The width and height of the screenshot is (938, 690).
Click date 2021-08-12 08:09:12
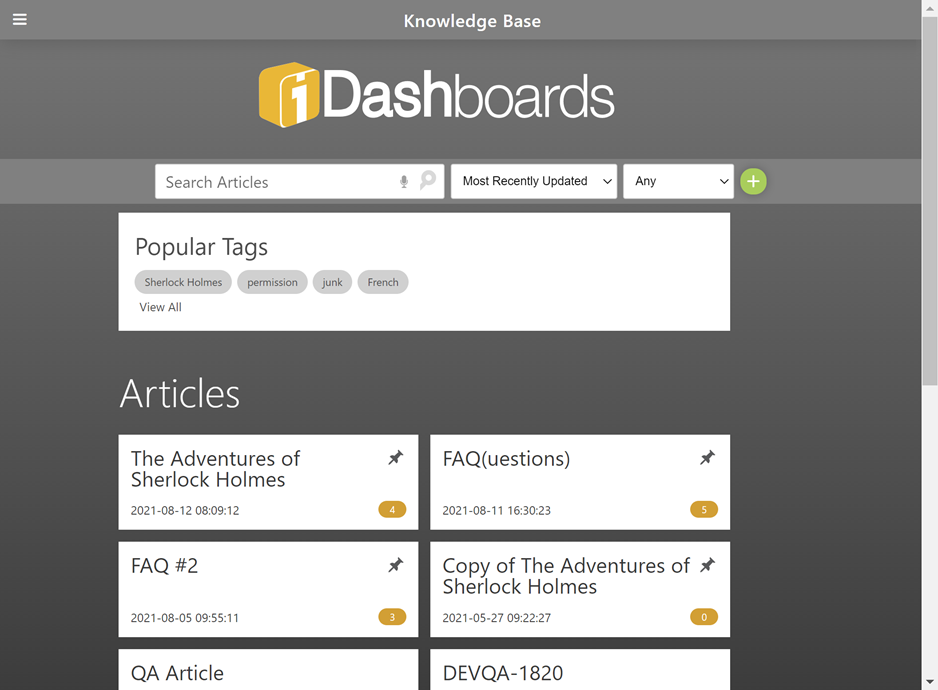185,510
